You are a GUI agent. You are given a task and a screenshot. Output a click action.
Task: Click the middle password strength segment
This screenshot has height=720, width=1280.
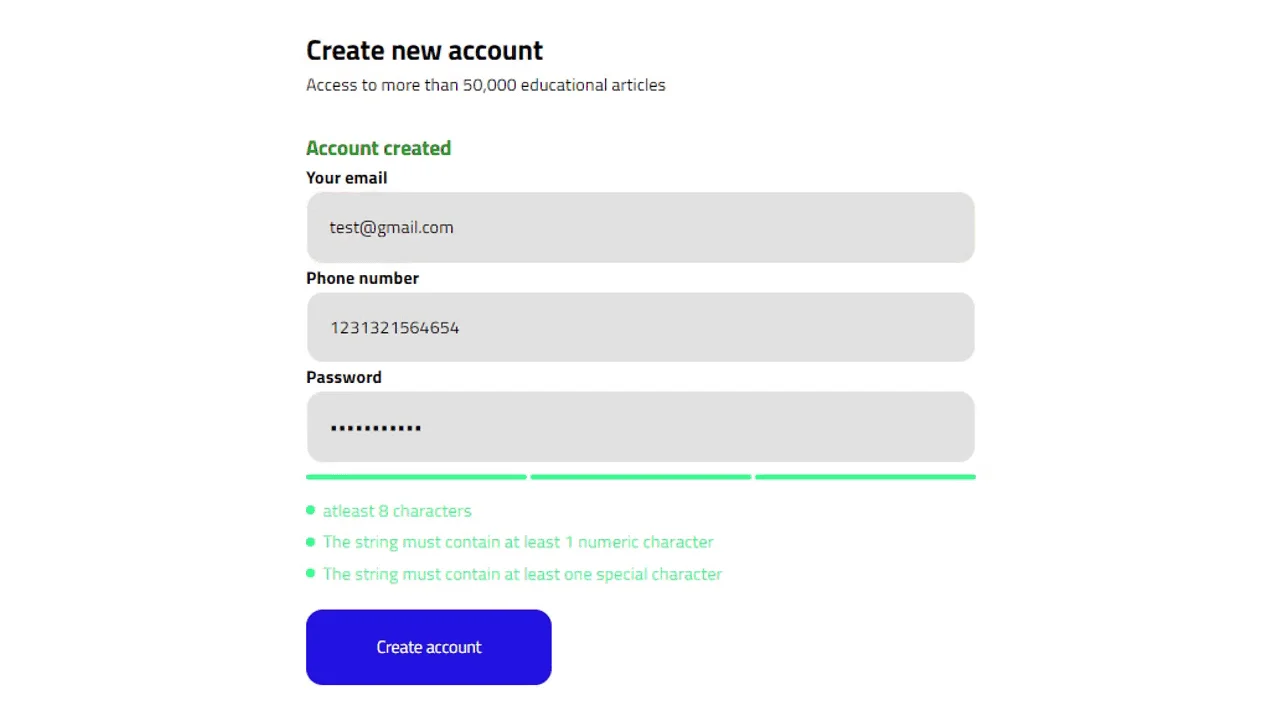[640, 477]
